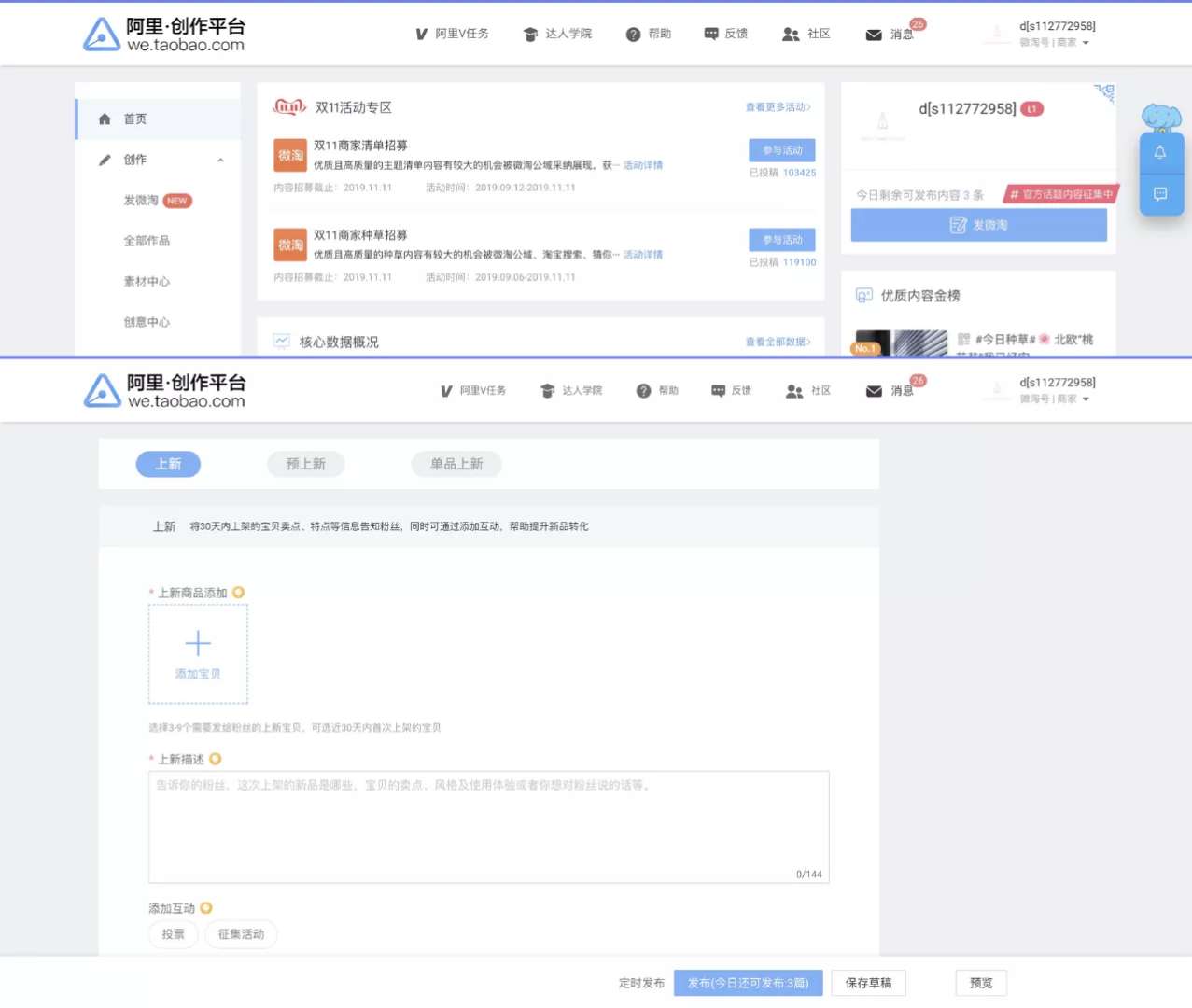Click 参与活动 for 双11商家种草招募
Image resolution: width=1192 pixels, height=1008 pixels.
click(x=782, y=240)
